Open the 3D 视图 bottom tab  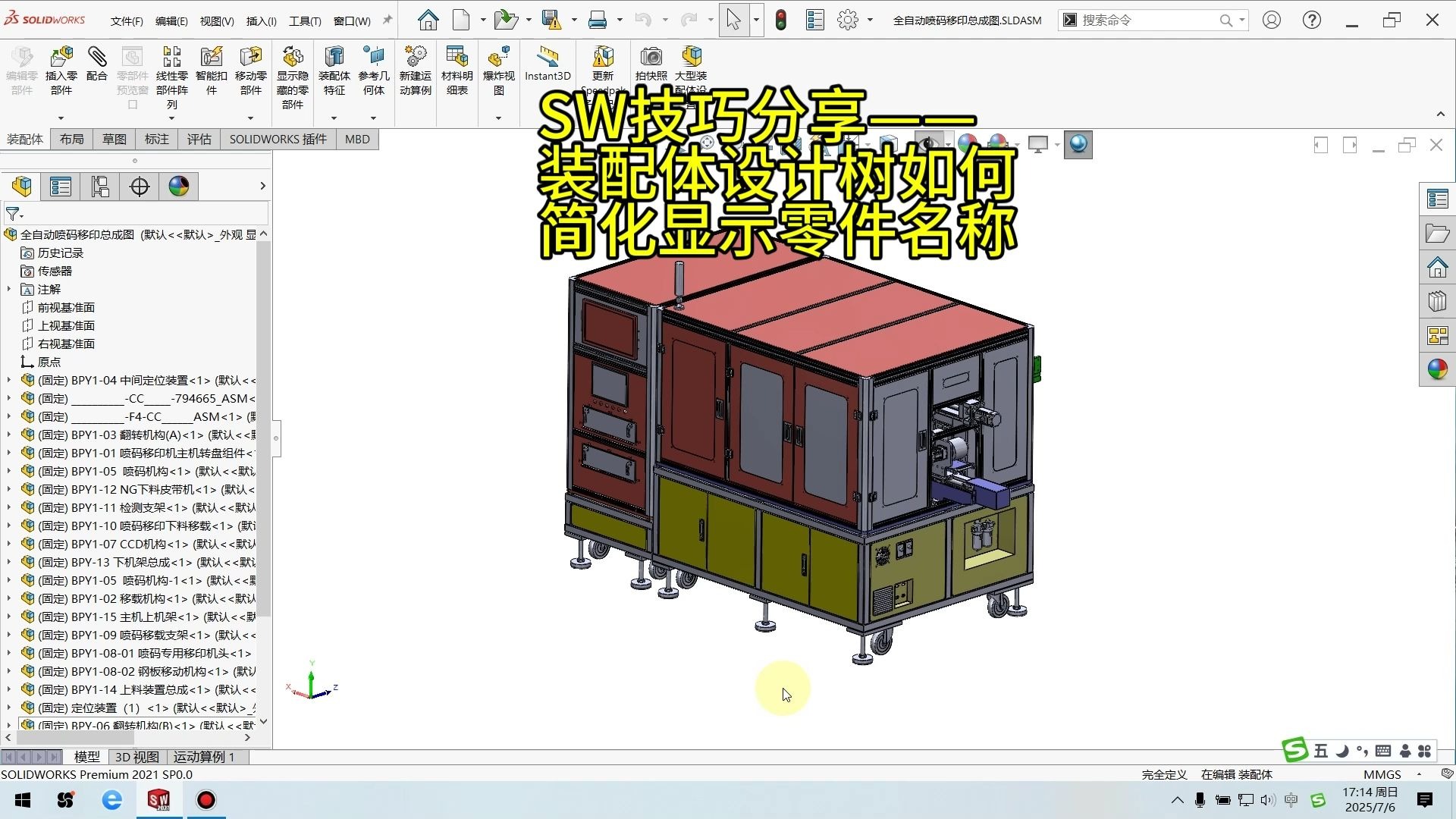137,757
